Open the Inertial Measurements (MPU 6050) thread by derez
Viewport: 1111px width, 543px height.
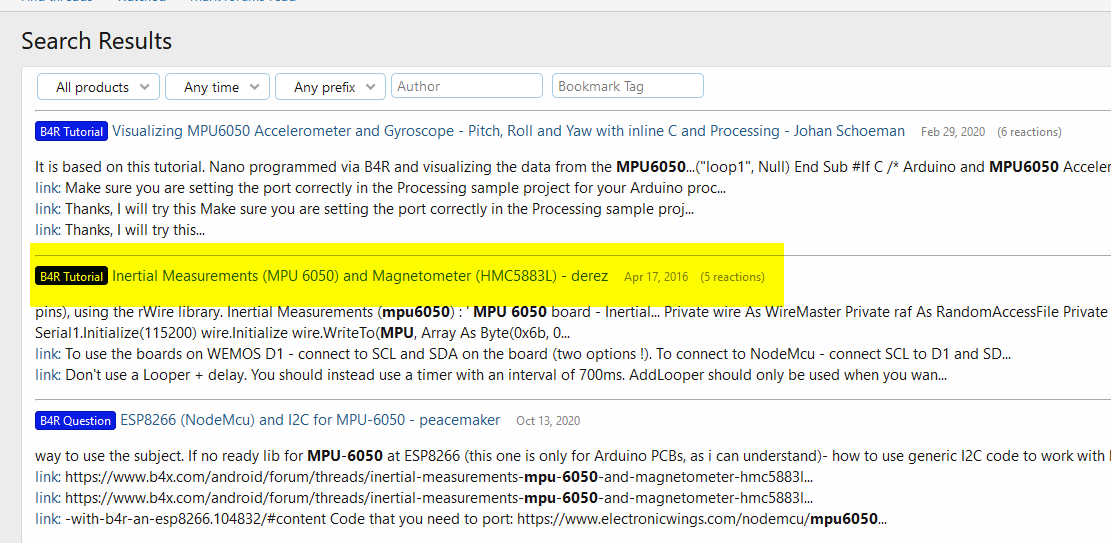(360, 276)
